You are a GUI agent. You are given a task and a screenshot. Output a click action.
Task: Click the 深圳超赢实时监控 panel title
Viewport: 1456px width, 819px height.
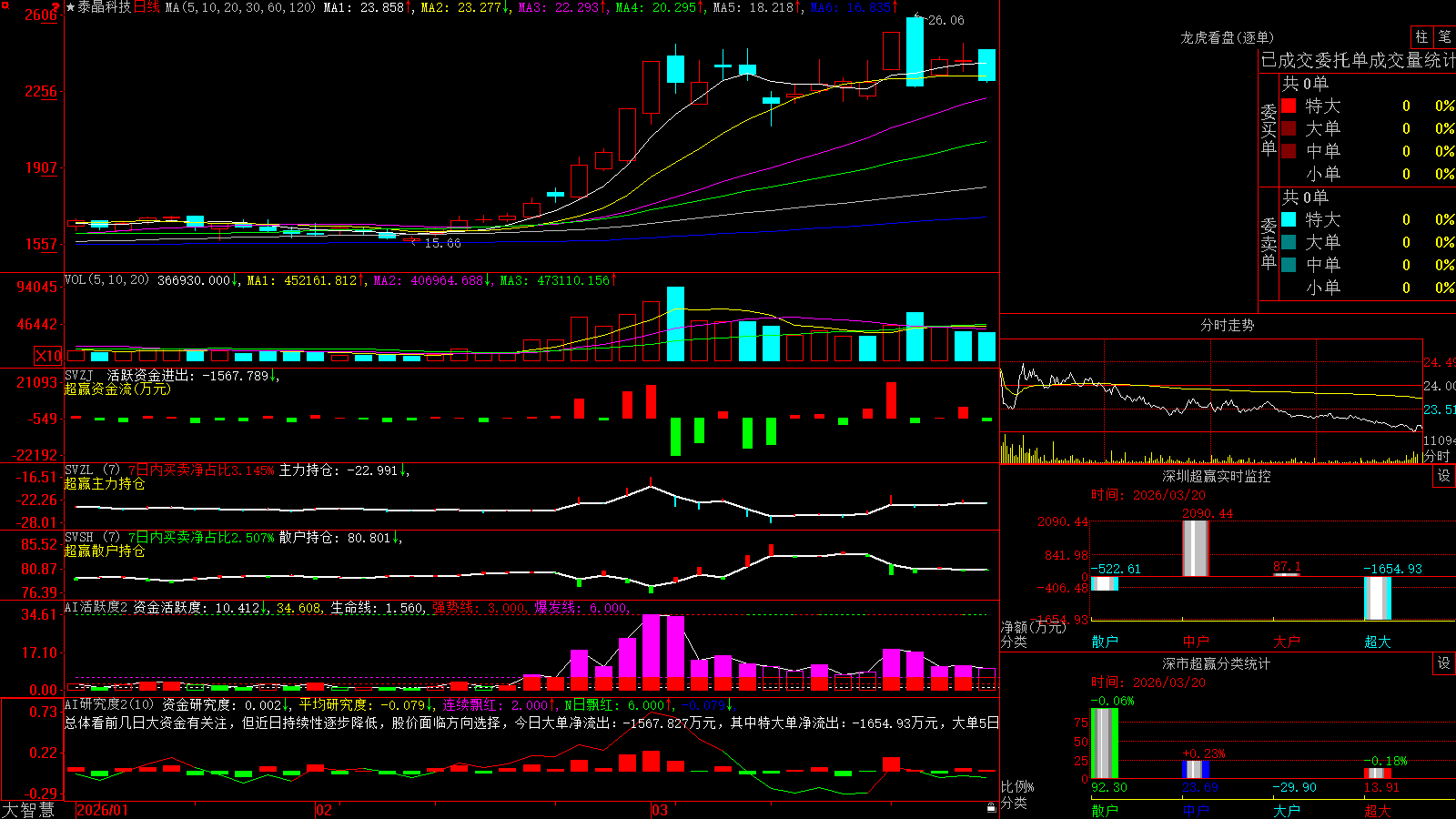(1216, 476)
